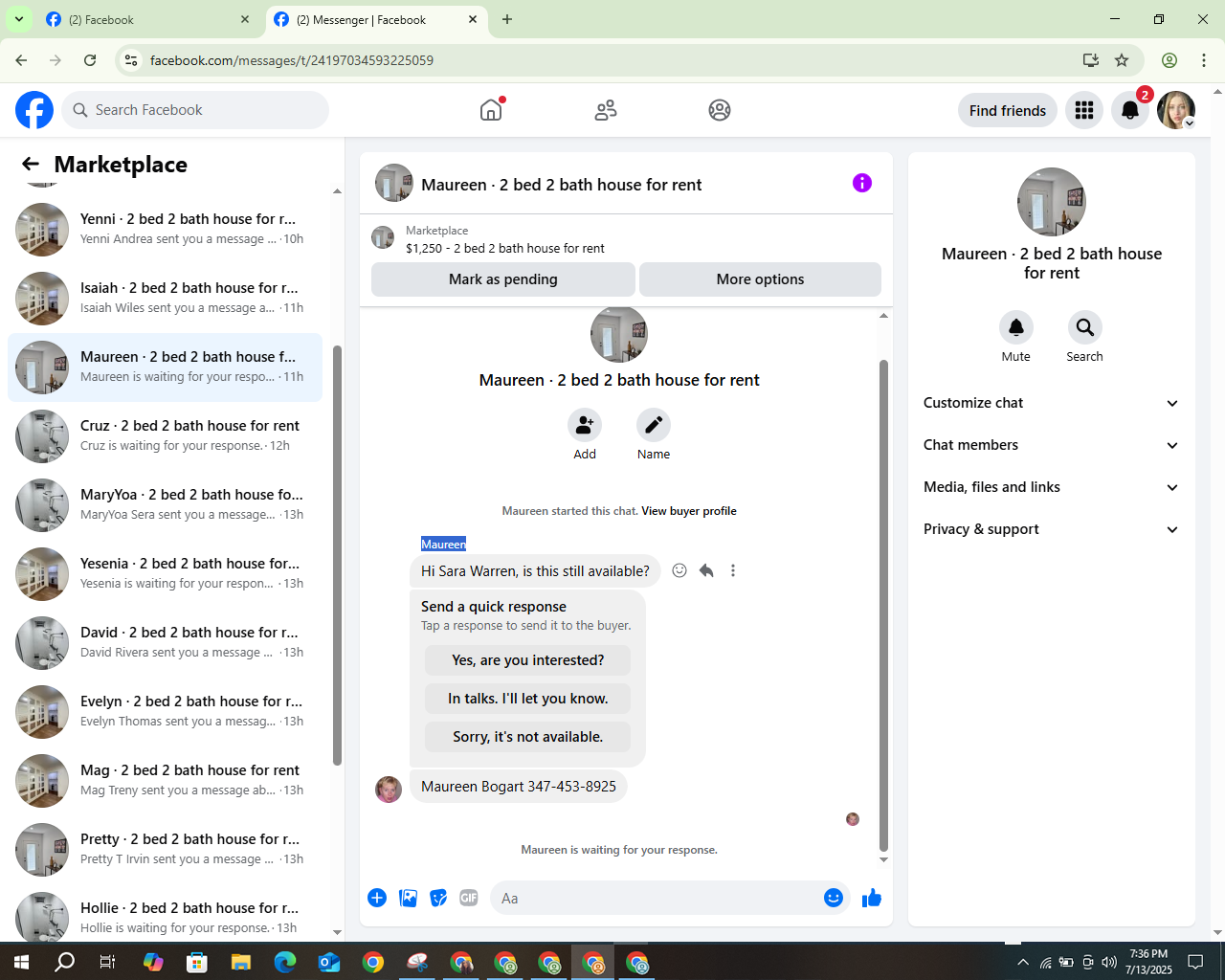Click the Mark as pending button
The width and height of the screenshot is (1225, 980).
click(503, 279)
